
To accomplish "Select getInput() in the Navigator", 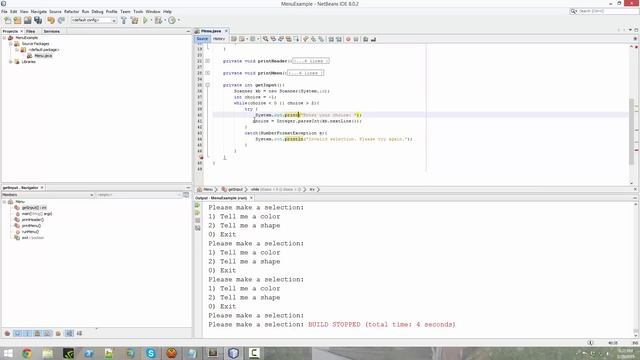I will 34,208.
